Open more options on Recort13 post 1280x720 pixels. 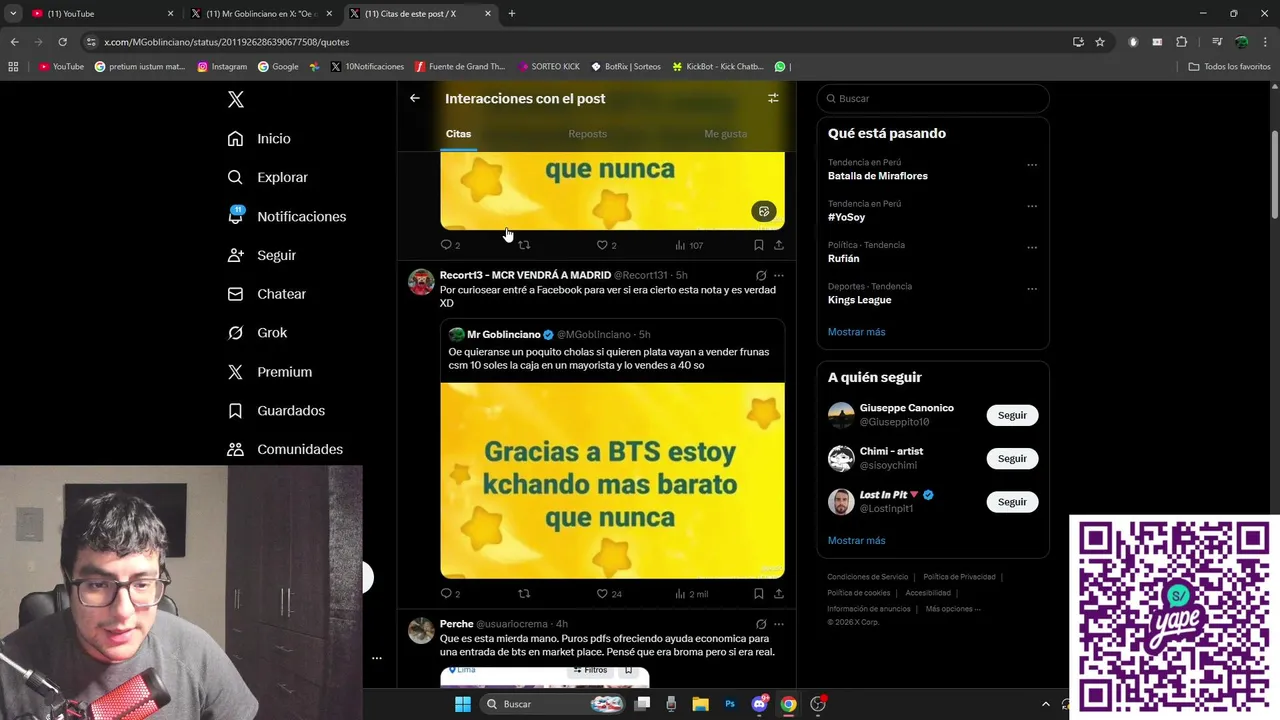coord(779,276)
